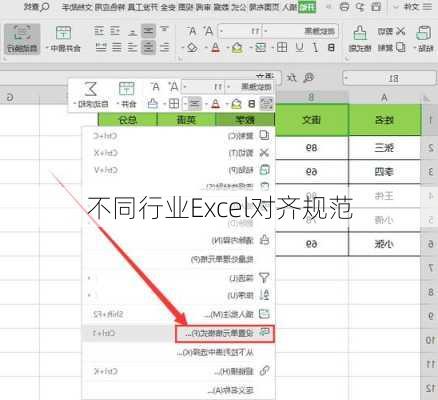Open the name box dropdown arrow
Screen dimensions: 438x400
click(x=347, y=79)
